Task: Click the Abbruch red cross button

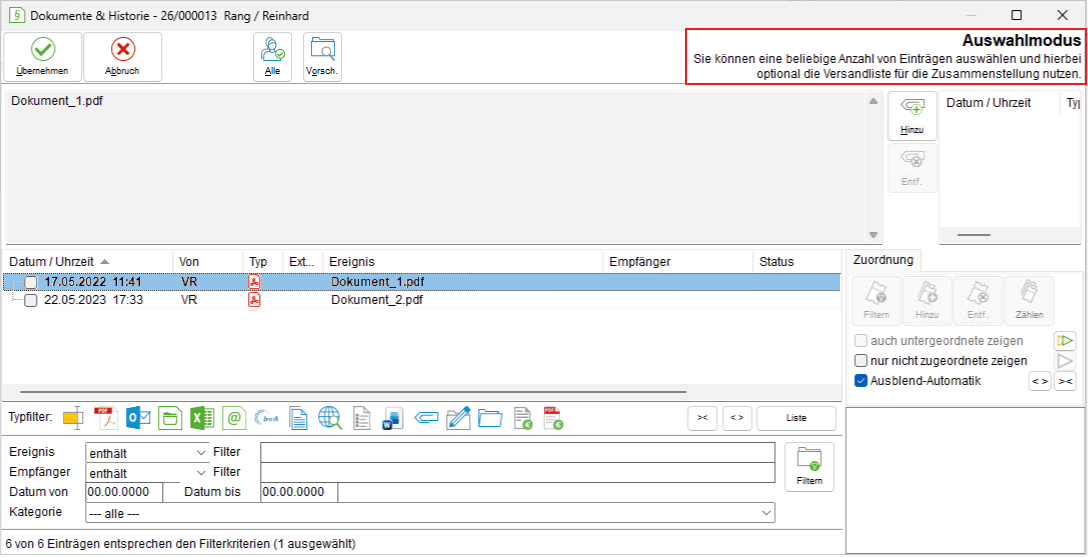Action: [123, 57]
